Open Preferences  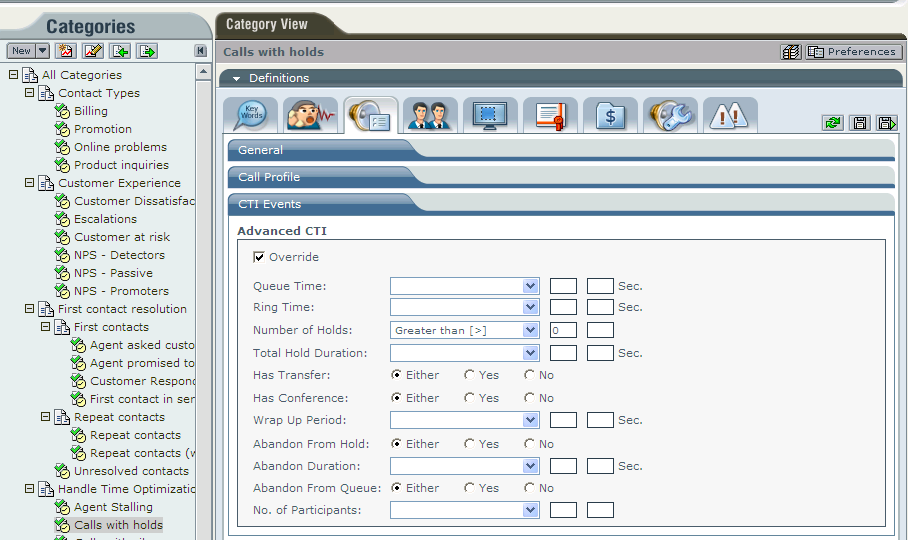coord(854,52)
